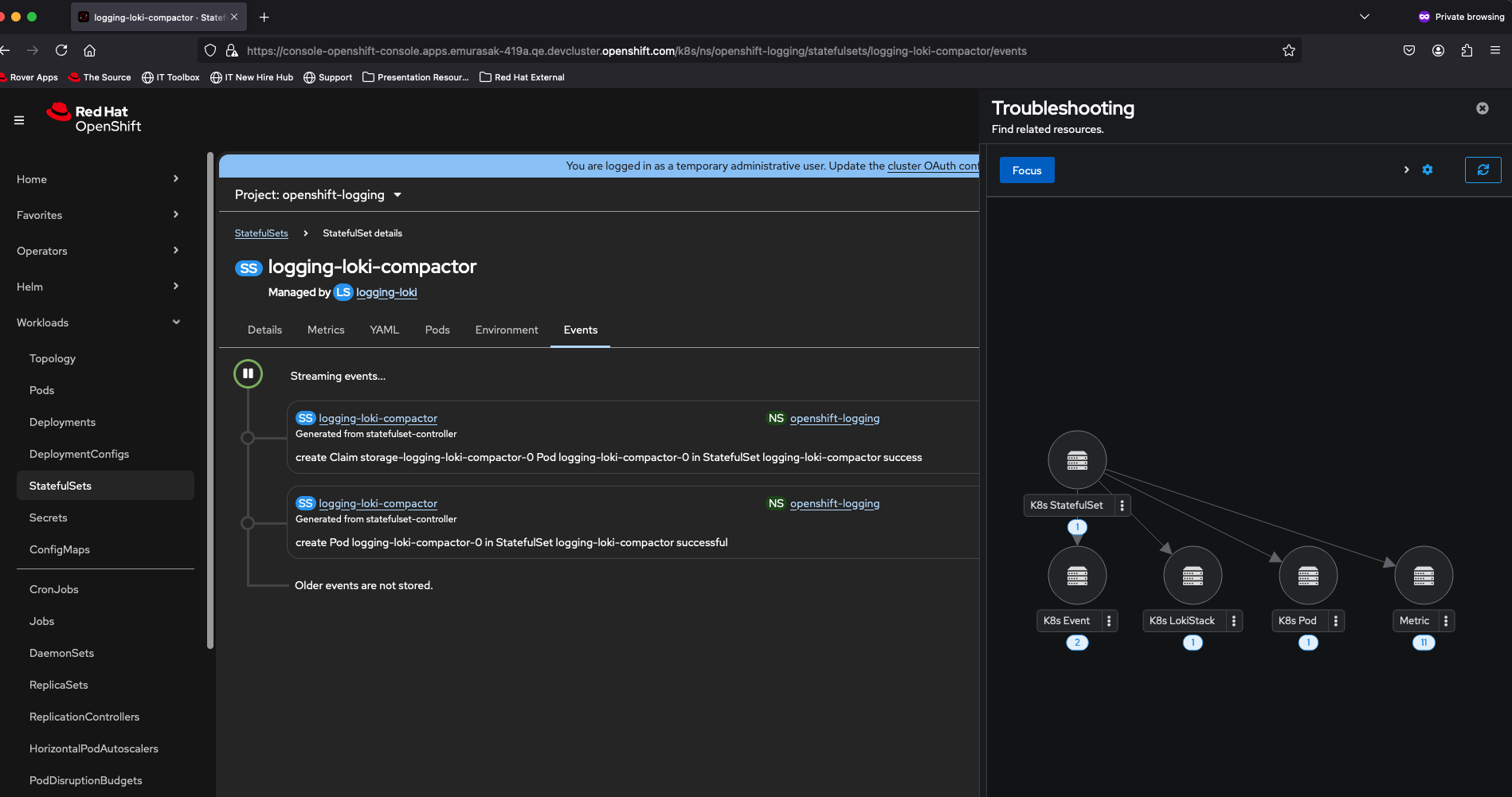This screenshot has width=1512, height=797.
Task: Open K8s Pod node kebab menu
Action: pyautogui.click(x=1336, y=621)
